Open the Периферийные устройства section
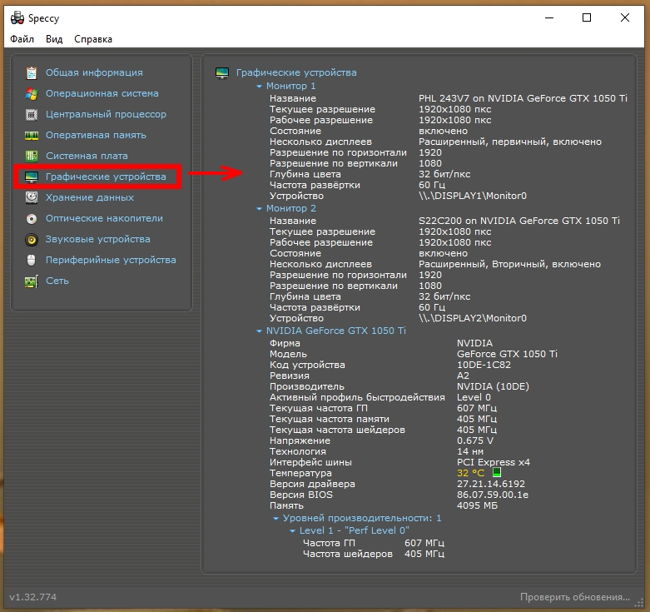Screen dimensions: 650x612 [x=111, y=260]
